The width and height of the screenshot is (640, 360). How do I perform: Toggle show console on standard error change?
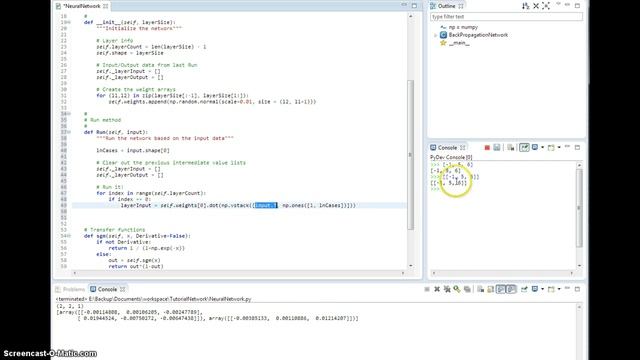point(511,289)
